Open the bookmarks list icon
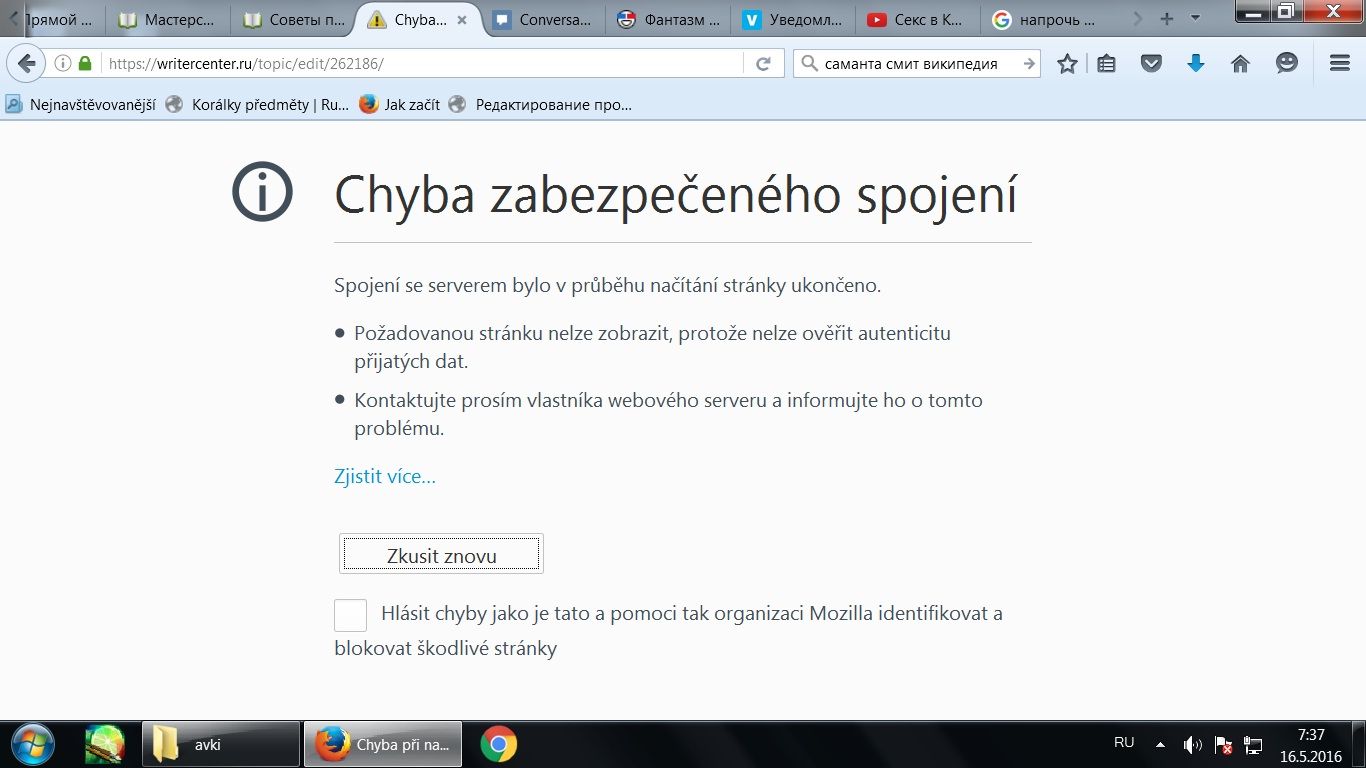 tap(1106, 64)
